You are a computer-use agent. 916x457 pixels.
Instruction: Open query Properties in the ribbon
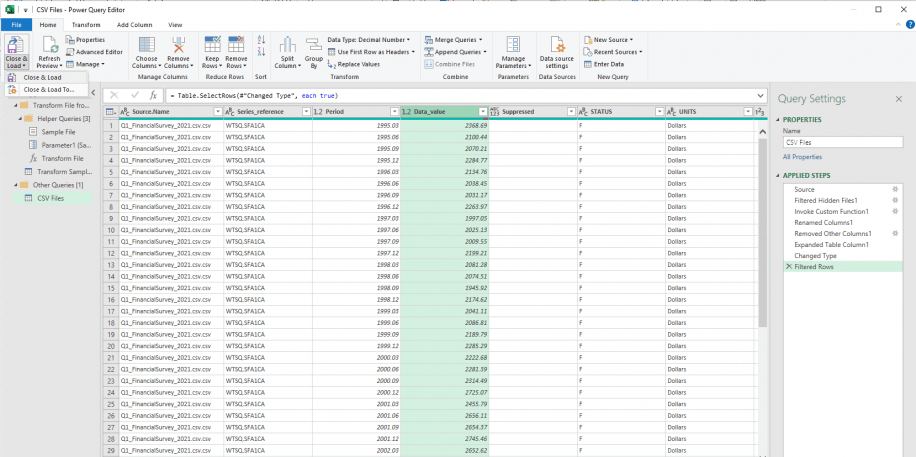coord(86,40)
